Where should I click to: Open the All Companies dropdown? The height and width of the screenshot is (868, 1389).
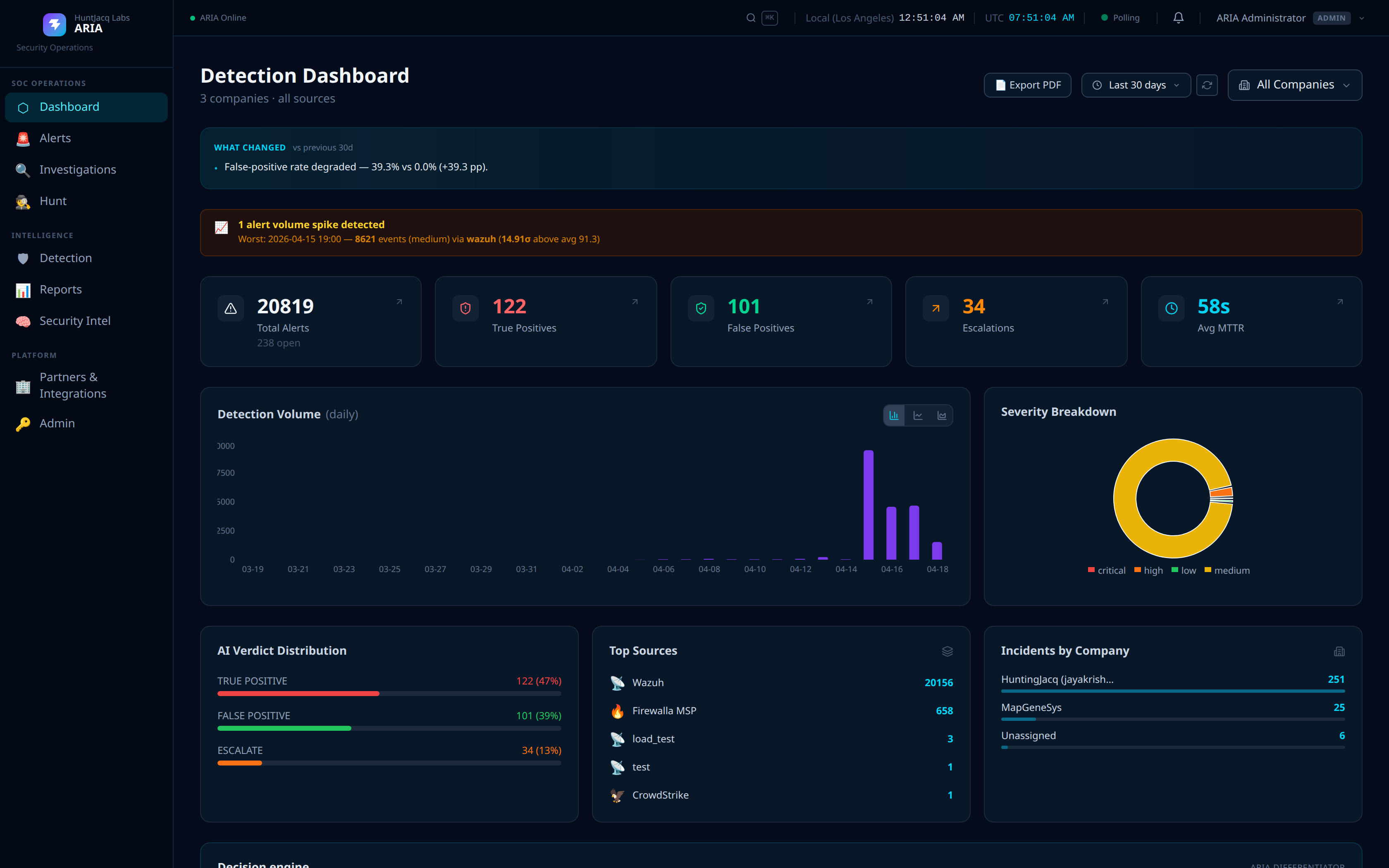tap(1295, 85)
